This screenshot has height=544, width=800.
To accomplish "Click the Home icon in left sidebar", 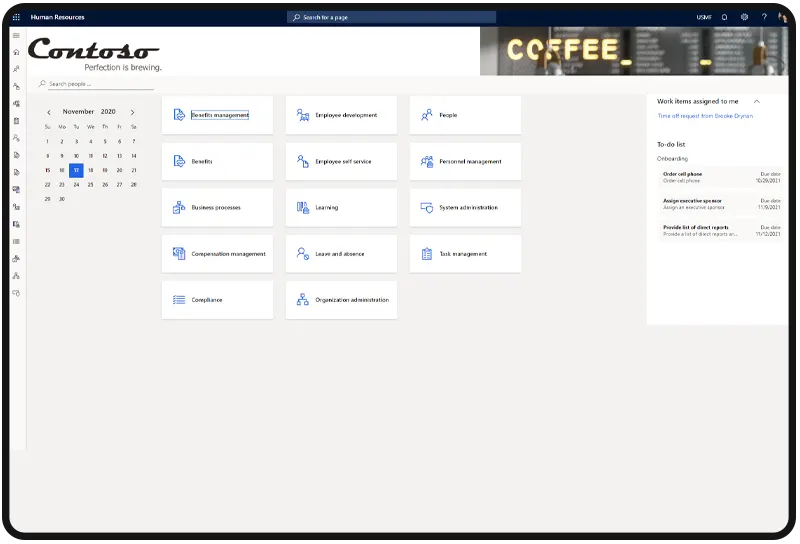I will point(16,52).
